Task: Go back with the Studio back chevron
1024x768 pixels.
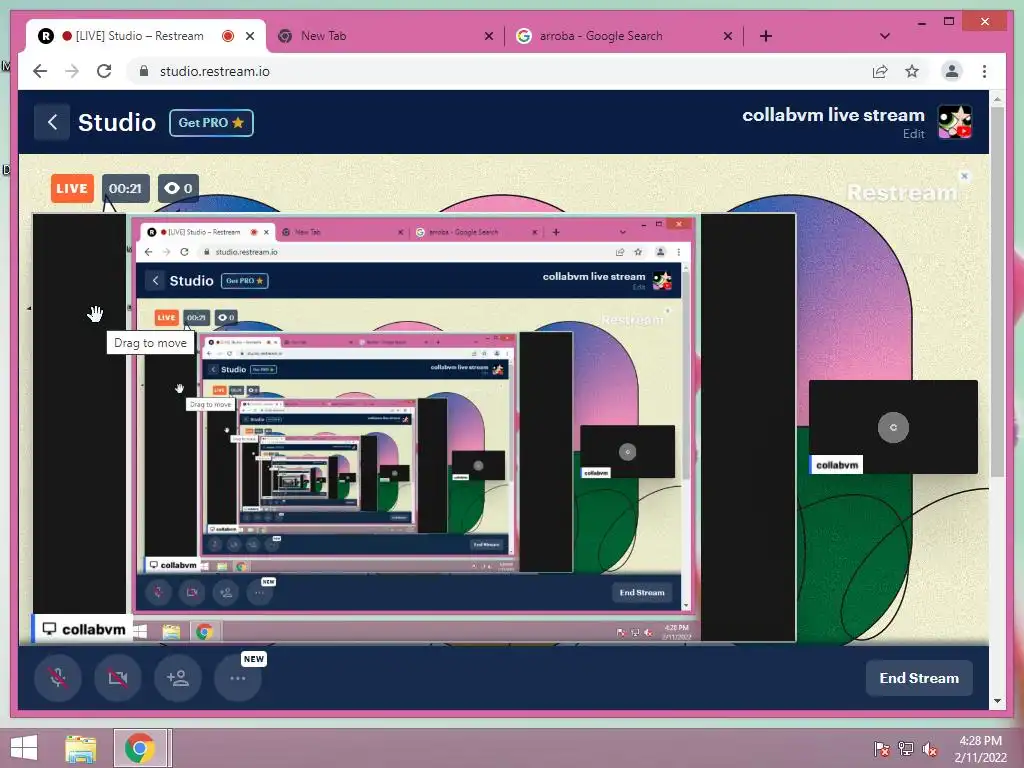Action: 52,122
